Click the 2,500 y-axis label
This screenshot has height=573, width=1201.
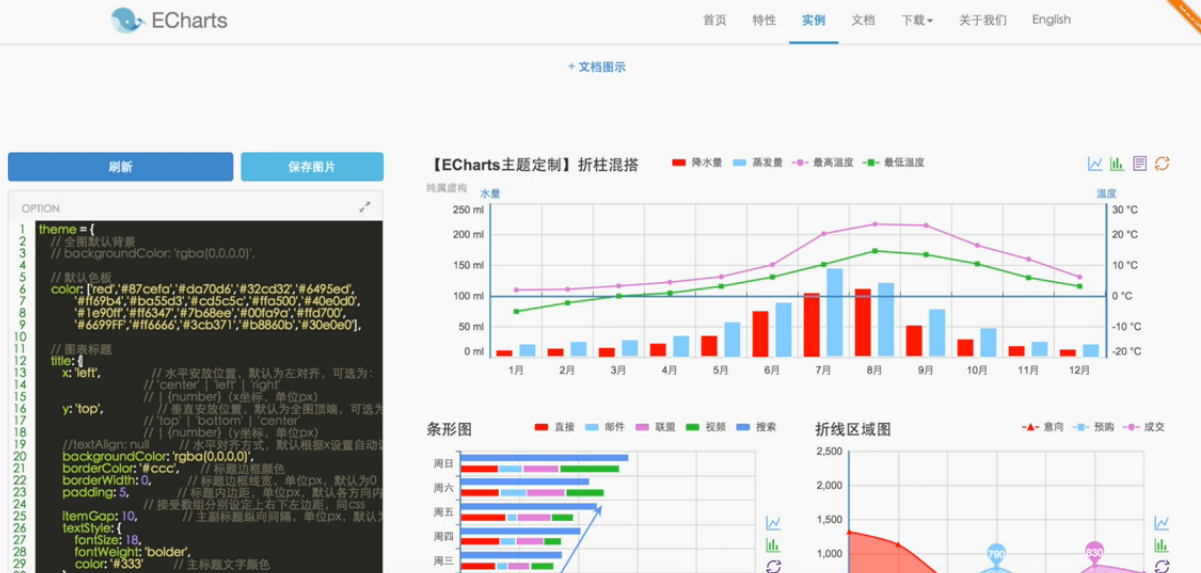click(x=827, y=451)
